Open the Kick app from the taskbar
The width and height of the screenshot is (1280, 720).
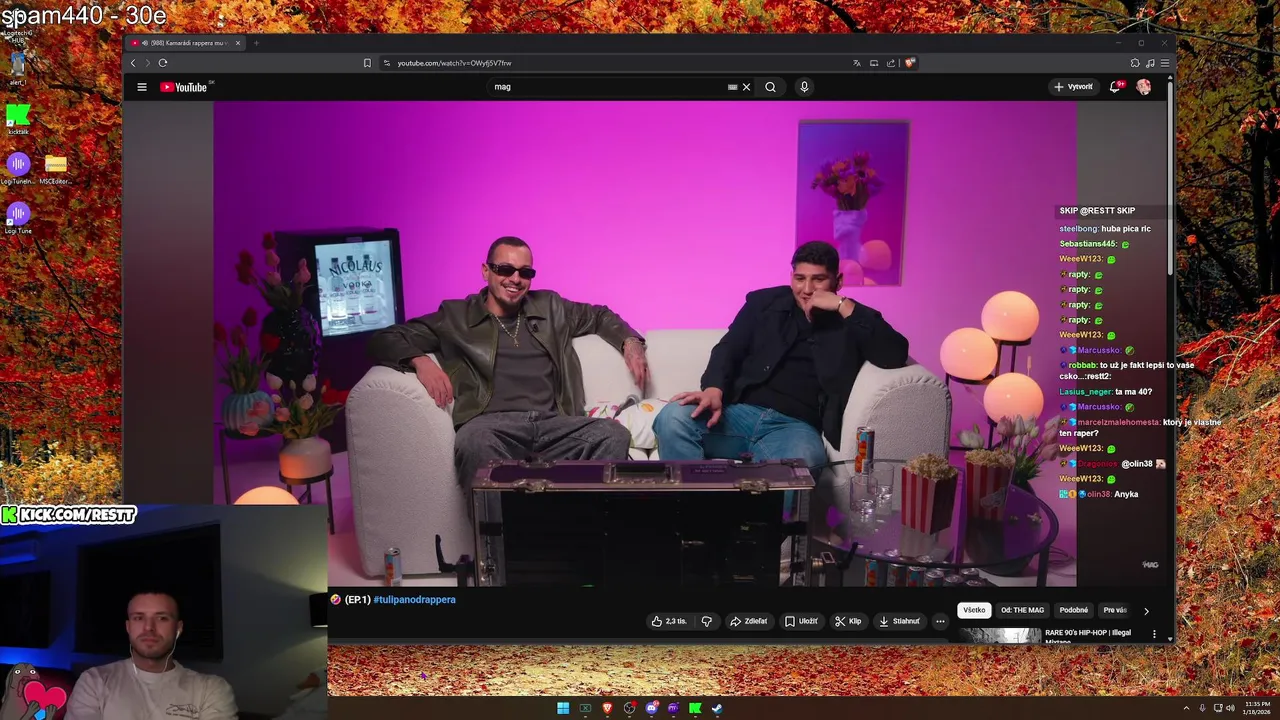pyautogui.click(x=695, y=708)
